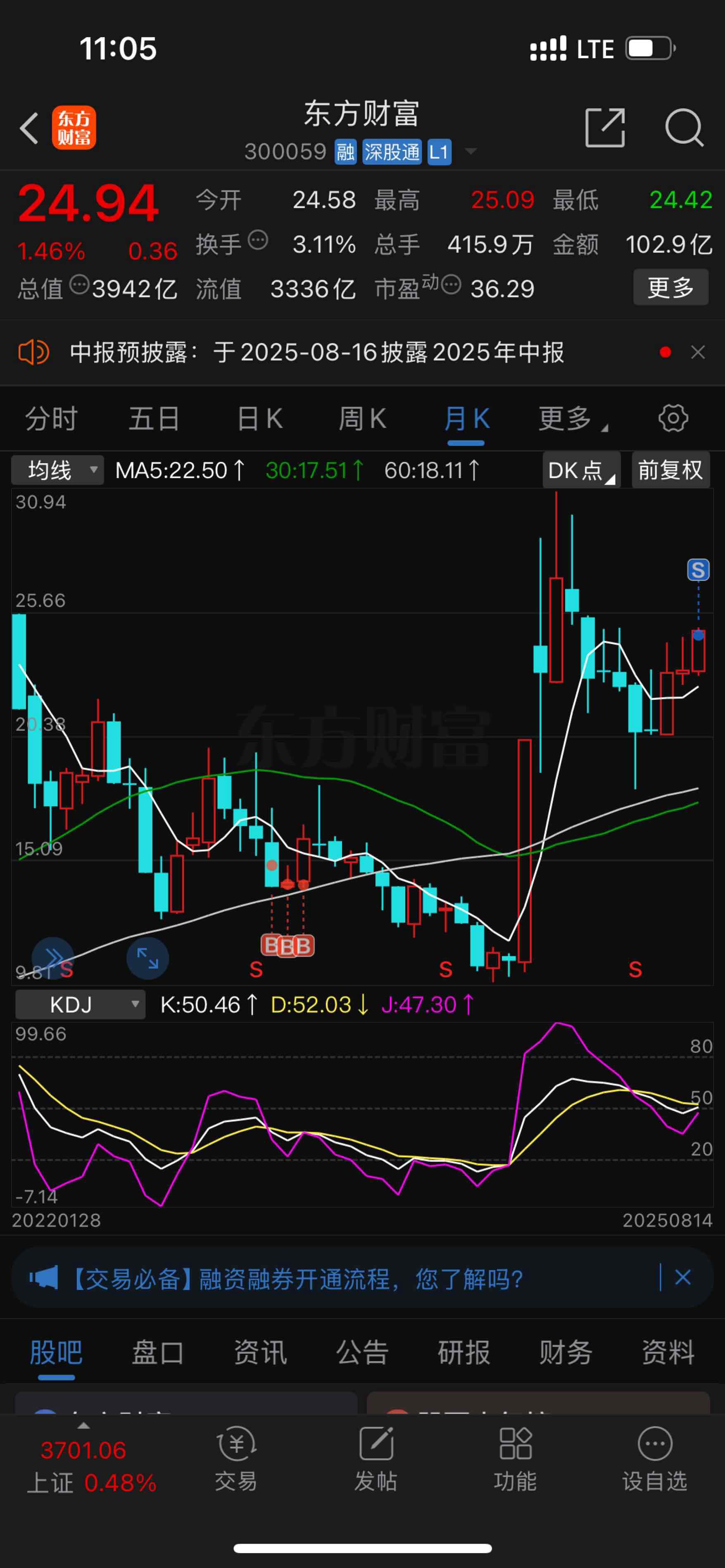The image size is (725, 1568).
Task: Tap the blue S sell marker on chart
Action: click(698, 570)
